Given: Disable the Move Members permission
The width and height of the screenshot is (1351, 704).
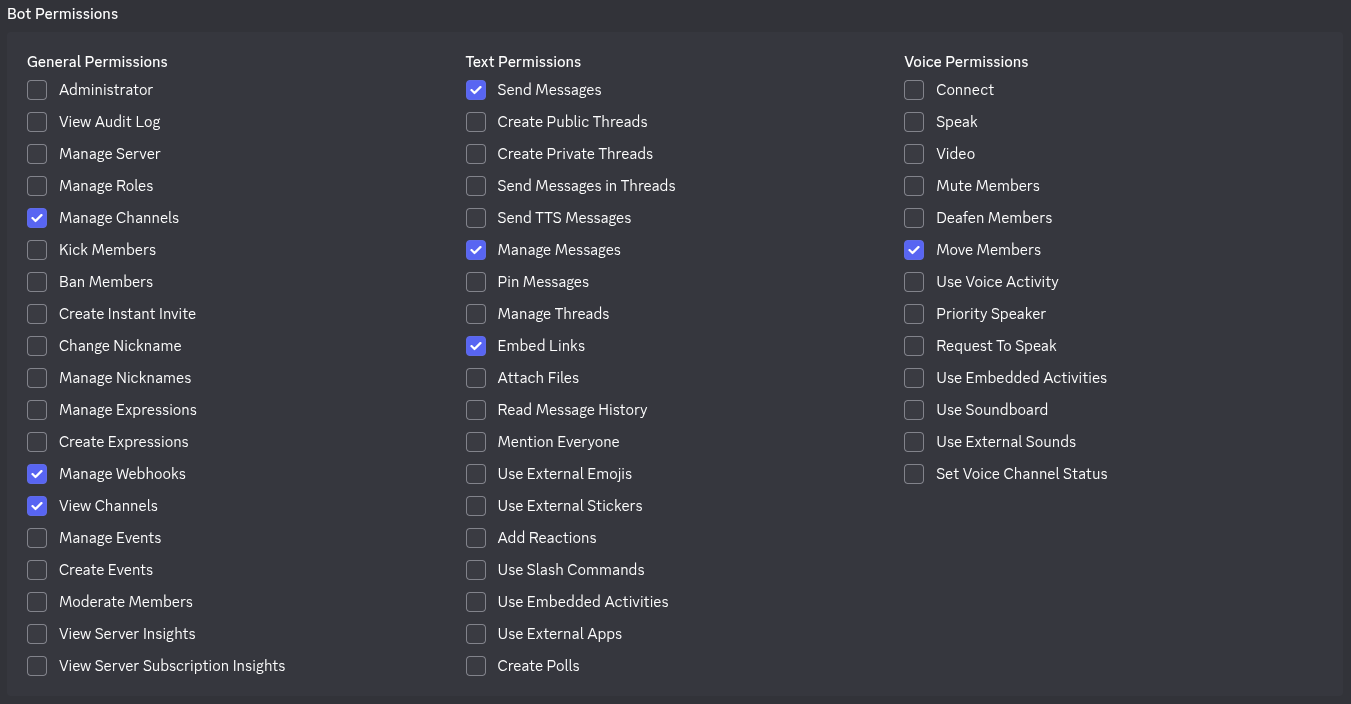Looking at the screenshot, I should [913, 249].
